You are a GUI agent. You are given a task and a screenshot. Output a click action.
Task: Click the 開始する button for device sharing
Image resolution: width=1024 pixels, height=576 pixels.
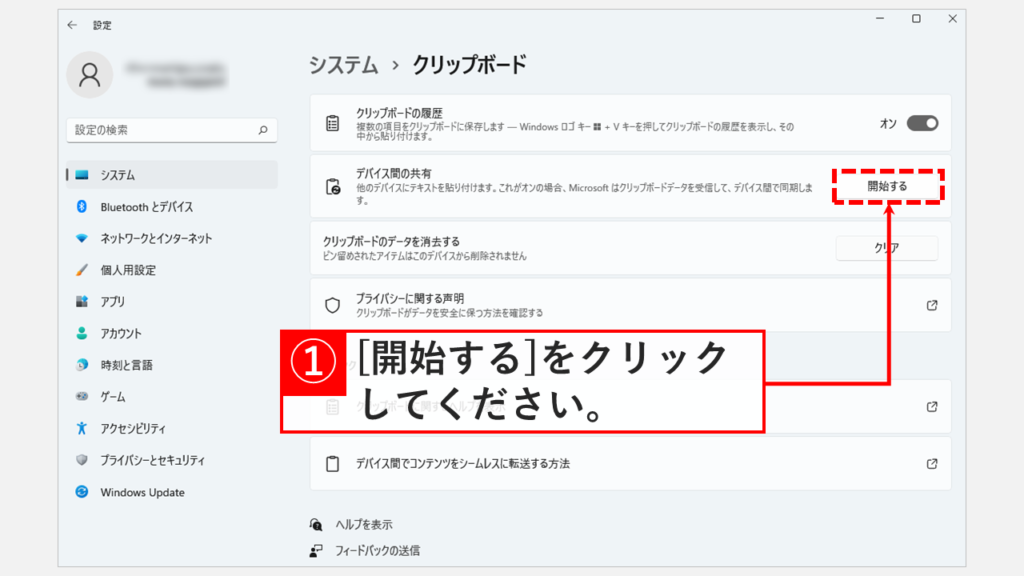pos(887,186)
